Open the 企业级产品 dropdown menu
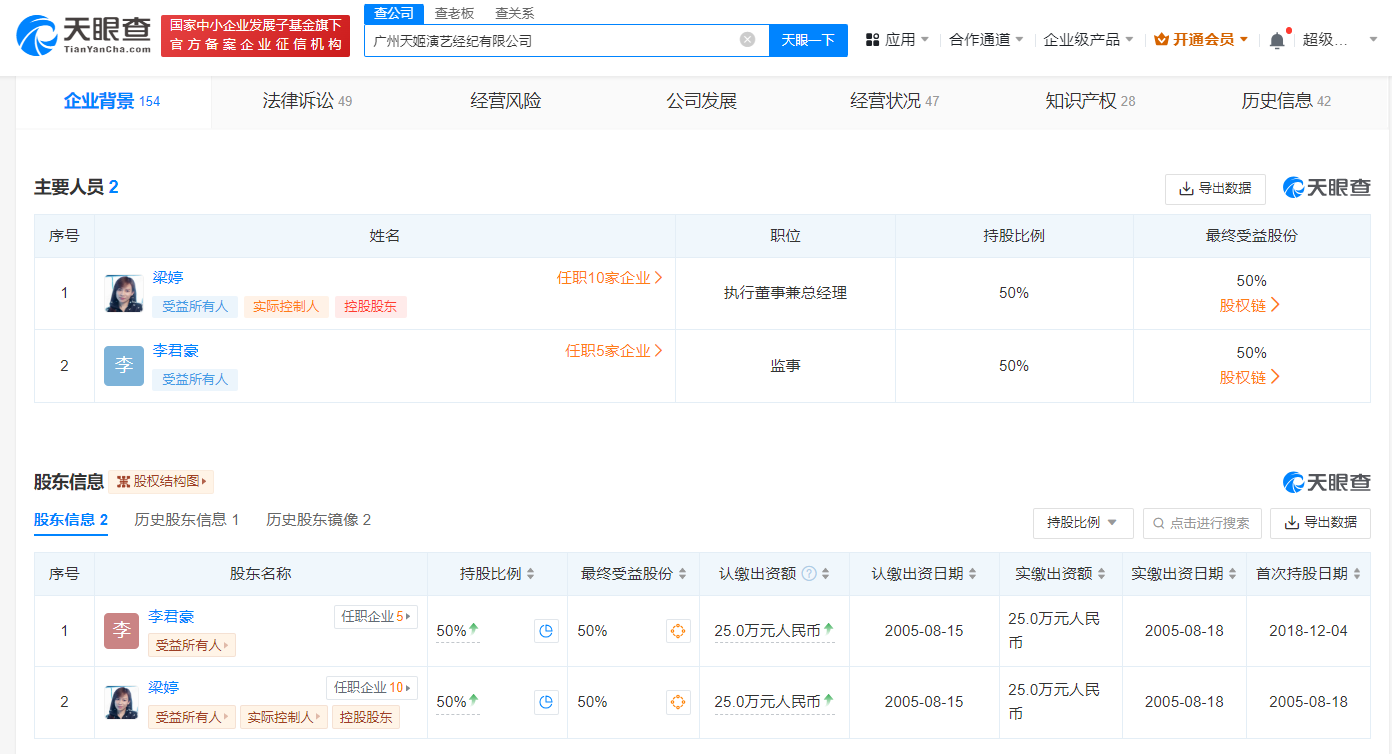The height and width of the screenshot is (754, 1392). pos(1088,40)
